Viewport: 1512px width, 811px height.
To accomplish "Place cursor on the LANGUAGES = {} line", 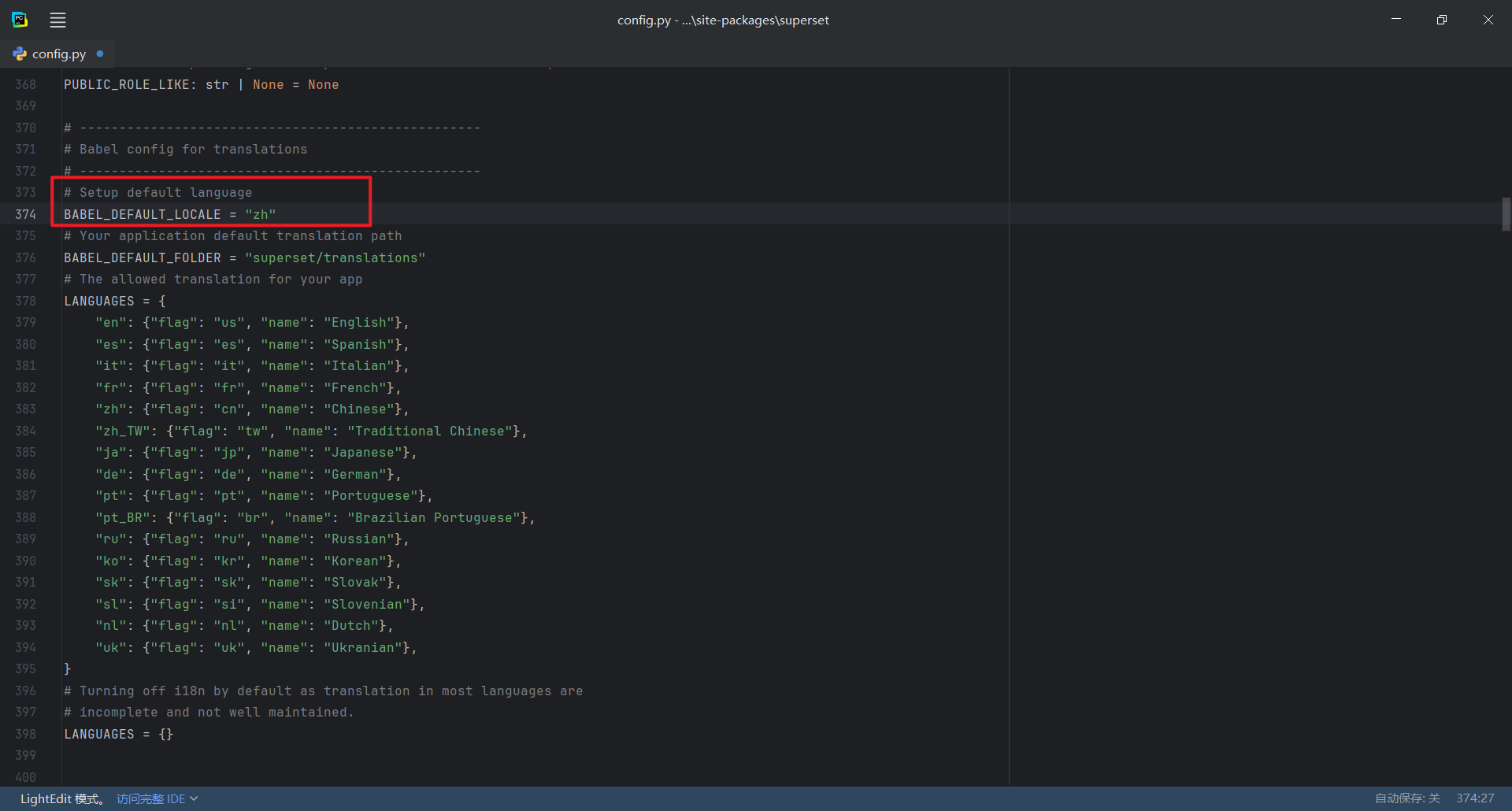I will tap(118, 734).
